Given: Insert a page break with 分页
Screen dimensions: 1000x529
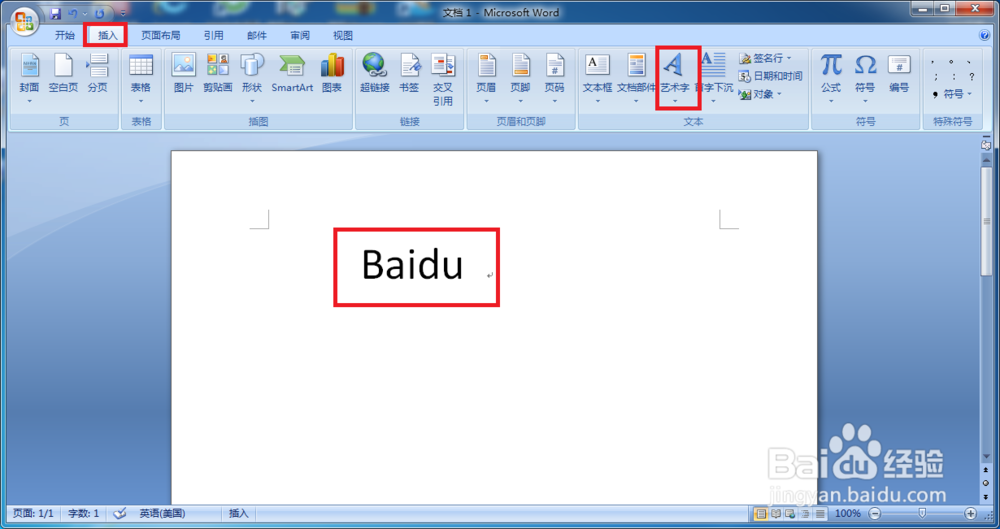Looking at the screenshot, I should 98,74.
